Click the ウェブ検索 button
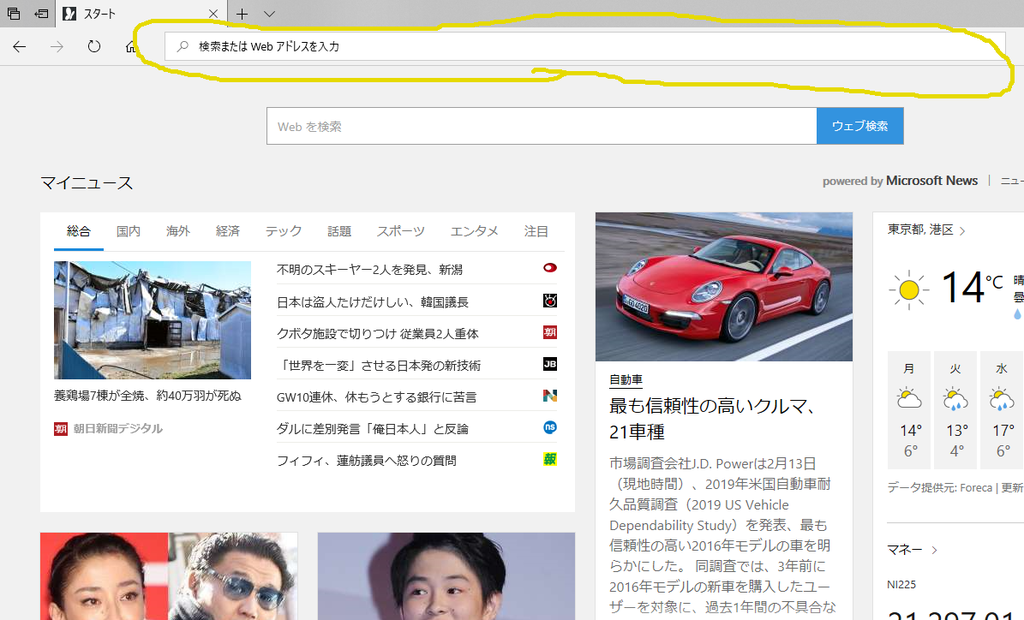1024x620 pixels. pyautogui.click(x=859, y=126)
